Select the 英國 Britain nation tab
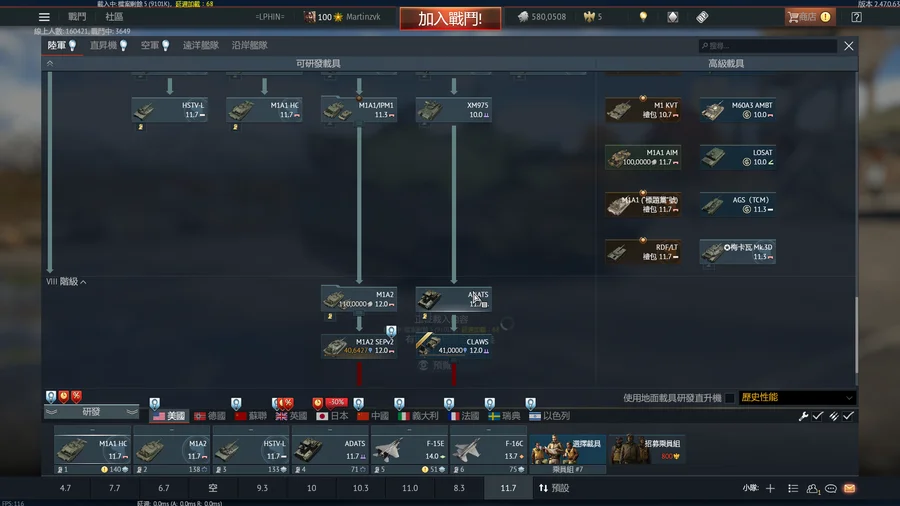The height and width of the screenshot is (506, 900). [292, 416]
